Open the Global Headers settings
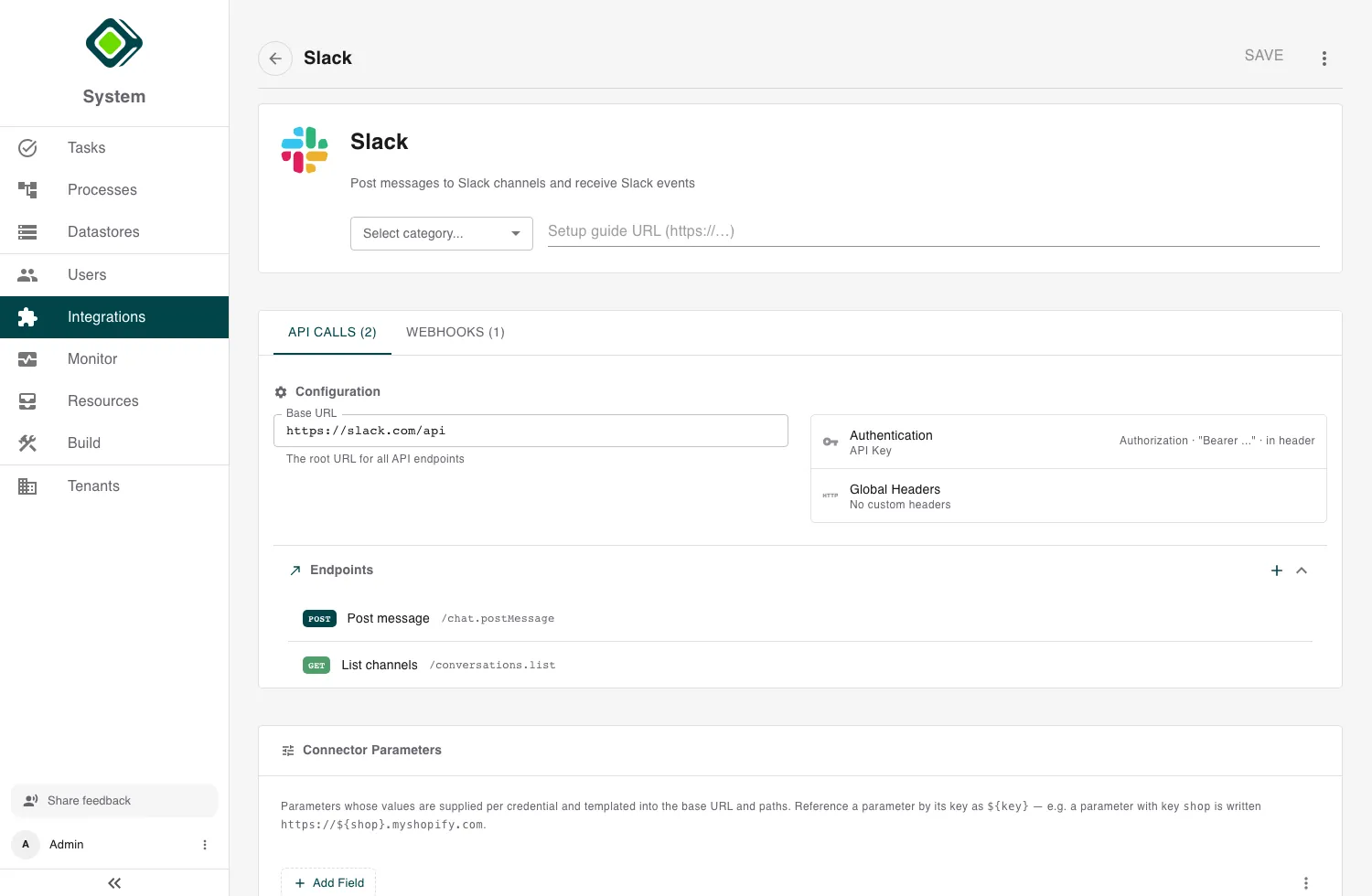The height and width of the screenshot is (896, 1372). [x=1068, y=496]
